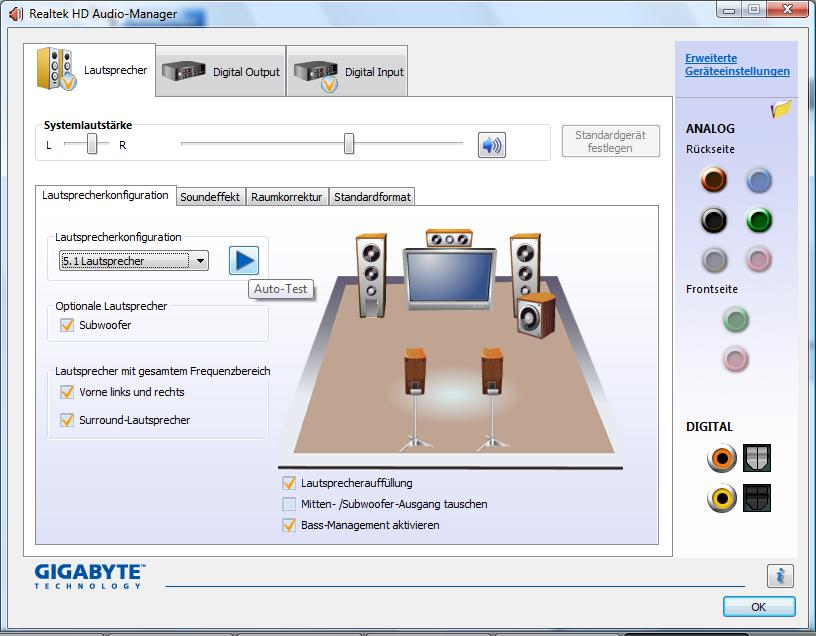This screenshot has height=636, width=816.
Task: Click the upper optical digital connector icon
Action: click(757, 458)
